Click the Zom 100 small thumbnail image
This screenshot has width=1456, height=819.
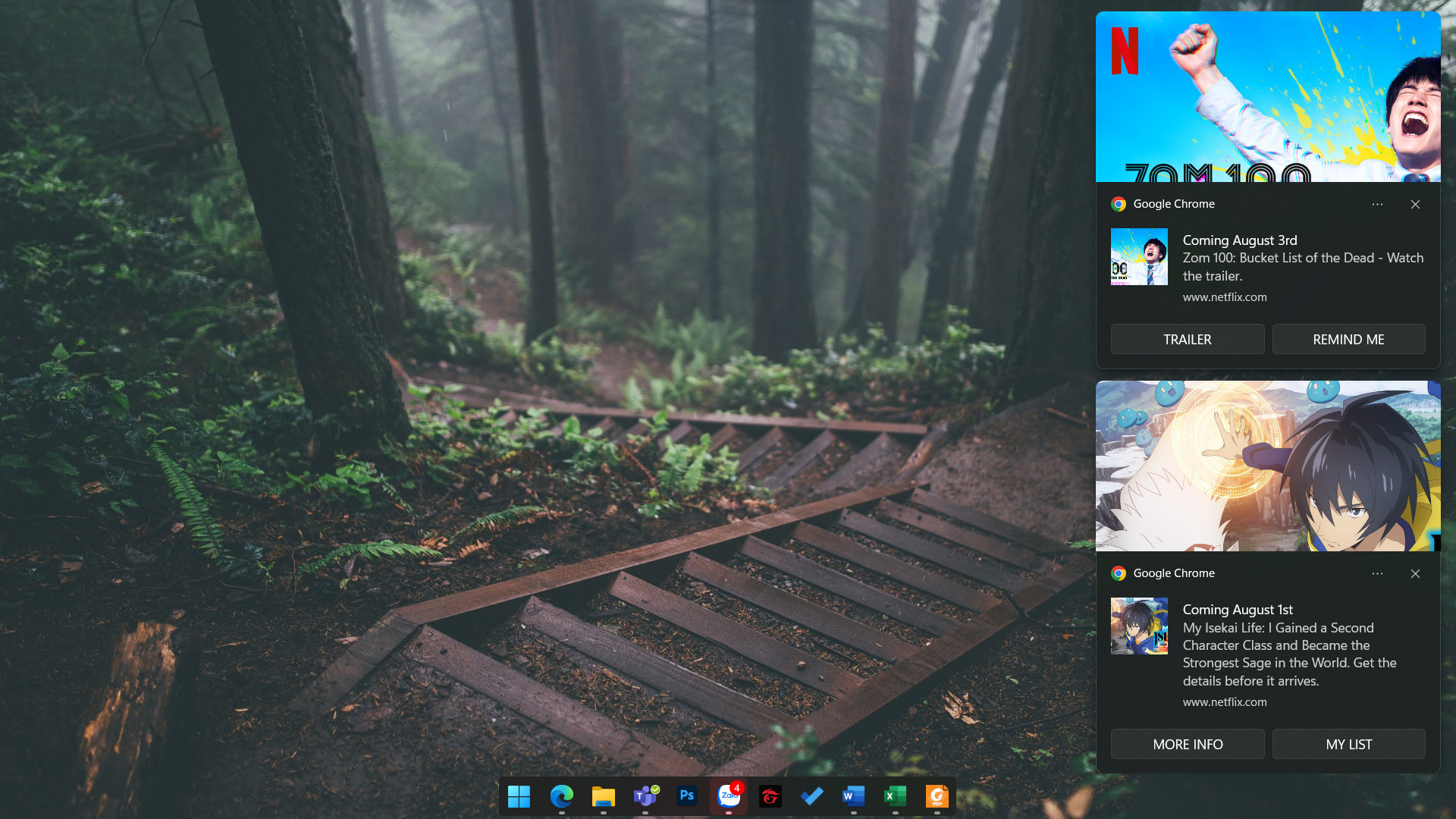point(1139,257)
